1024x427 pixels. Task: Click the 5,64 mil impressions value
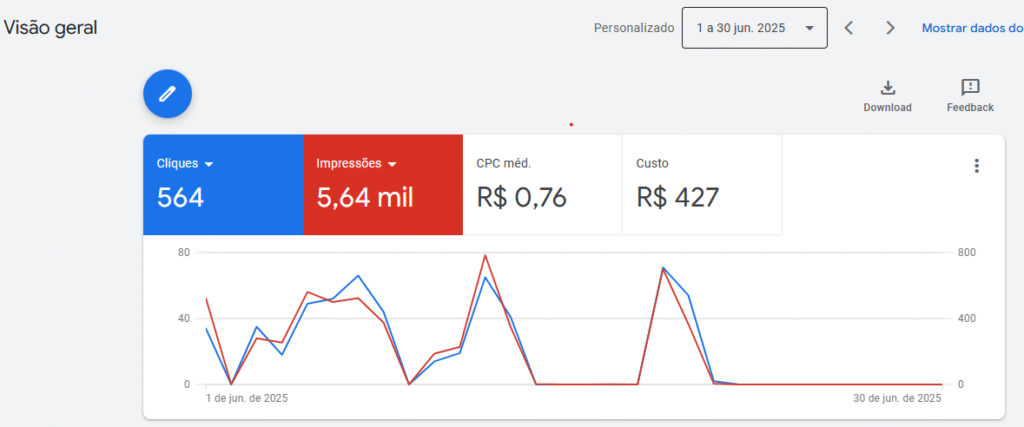pos(364,198)
